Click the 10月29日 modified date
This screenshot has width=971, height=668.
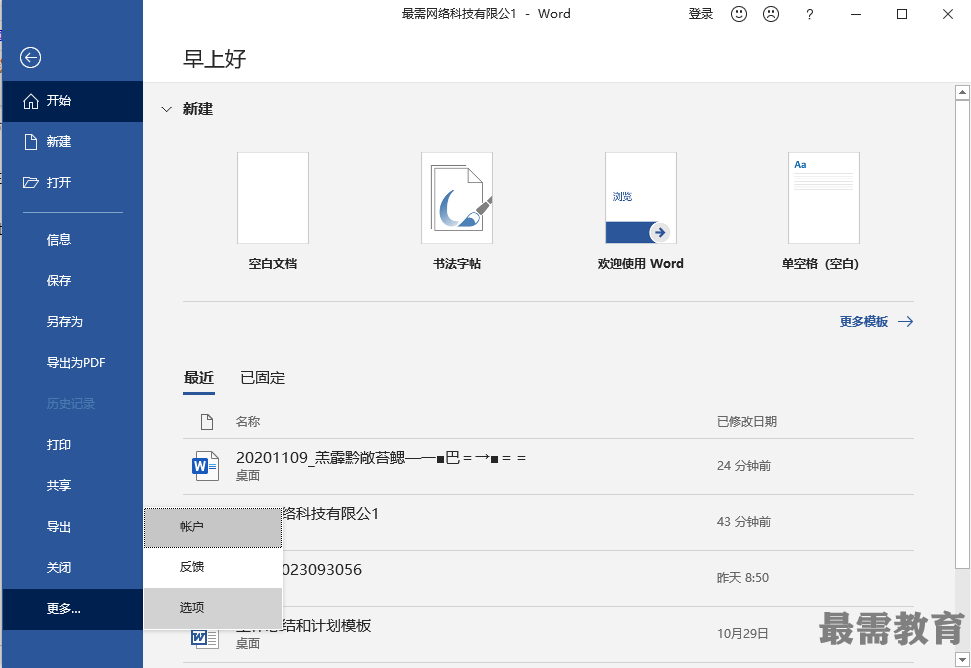click(742, 633)
